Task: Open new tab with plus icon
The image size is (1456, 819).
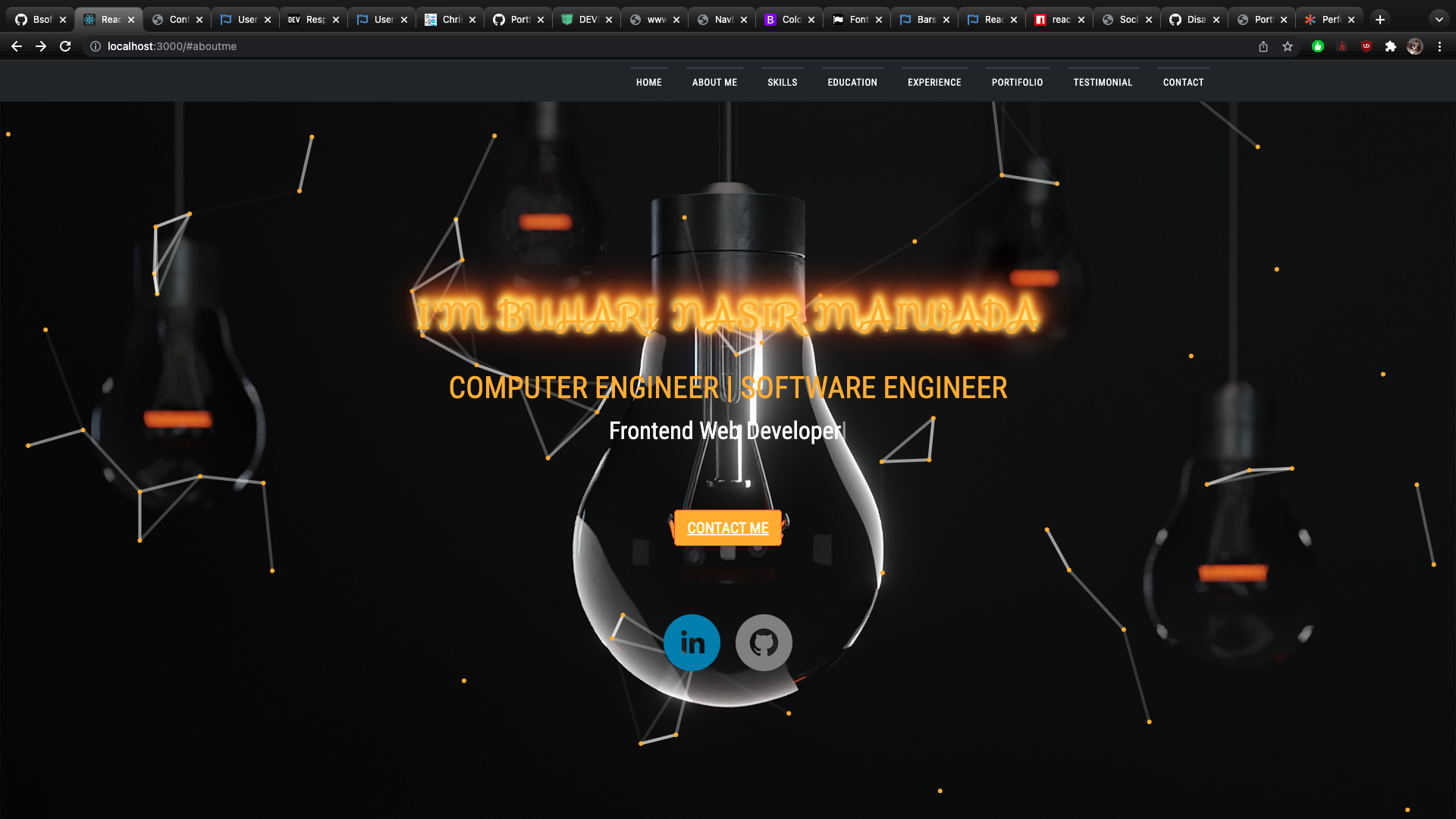Action: [1380, 20]
